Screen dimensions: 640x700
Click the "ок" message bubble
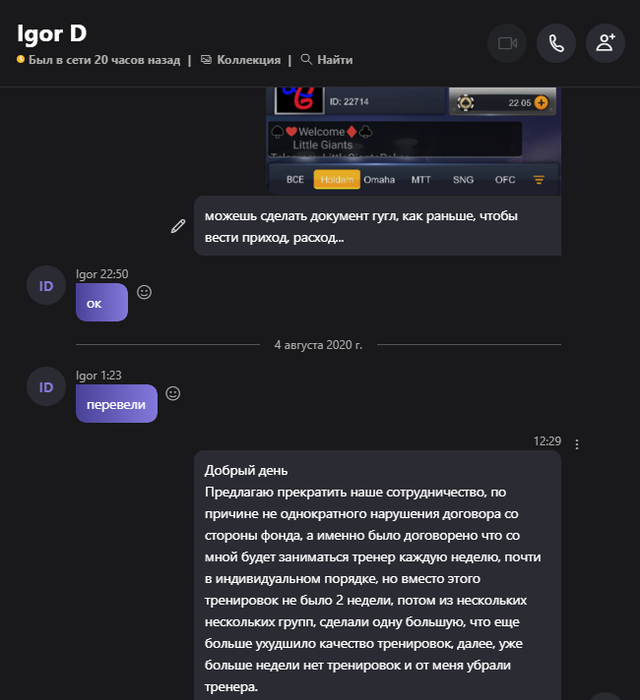[102, 302]
